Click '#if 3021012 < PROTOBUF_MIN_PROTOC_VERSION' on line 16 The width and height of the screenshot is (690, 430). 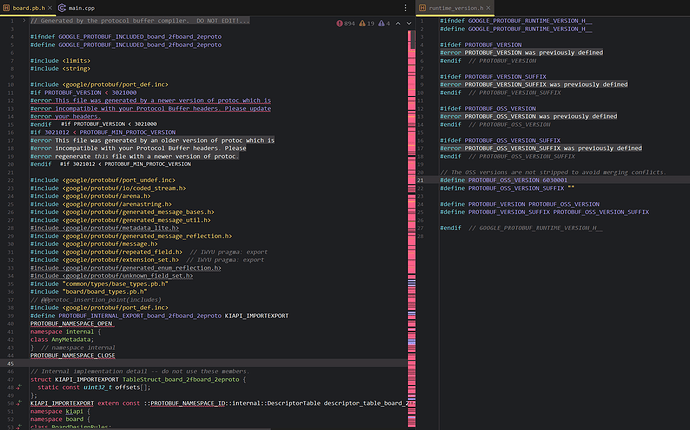pyautogui.click(x=103, y=132)
